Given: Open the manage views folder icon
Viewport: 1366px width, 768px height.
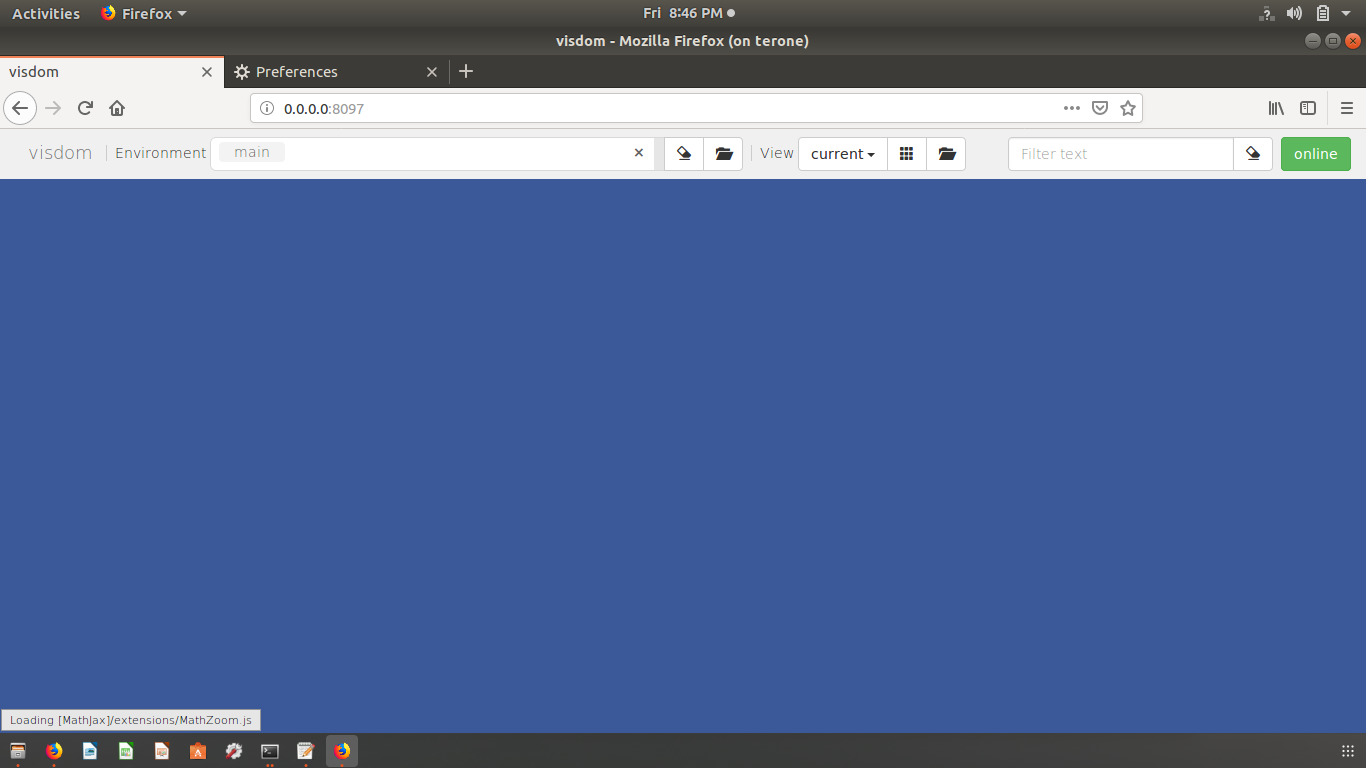Looking at the screenshot, I should [947, 154].
